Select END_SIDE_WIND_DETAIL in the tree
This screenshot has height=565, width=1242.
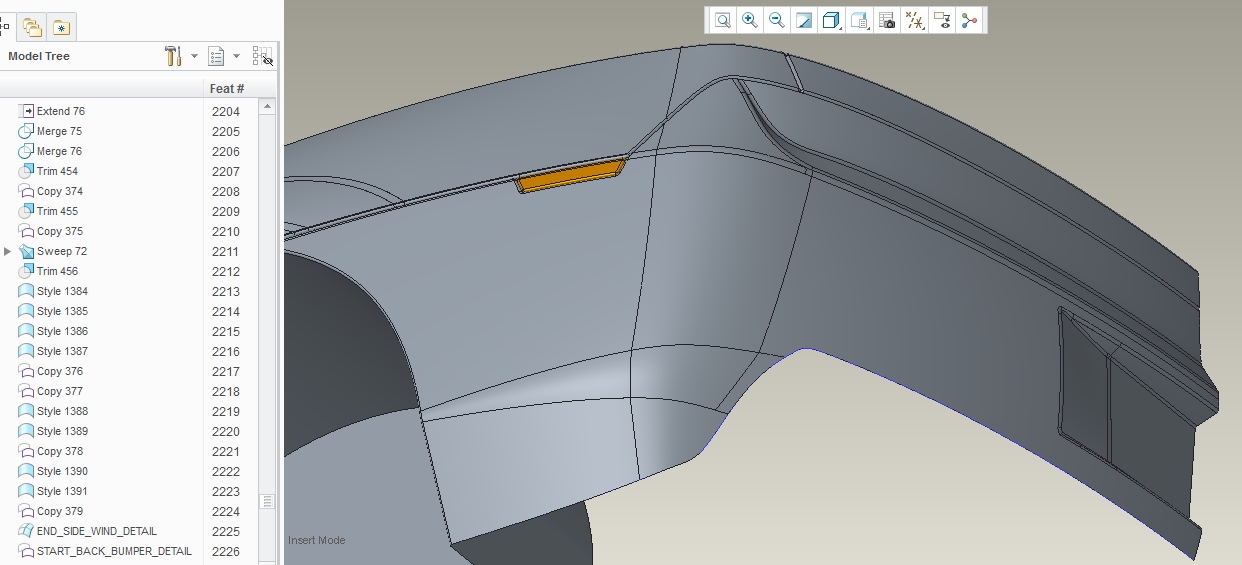[97, 531]
